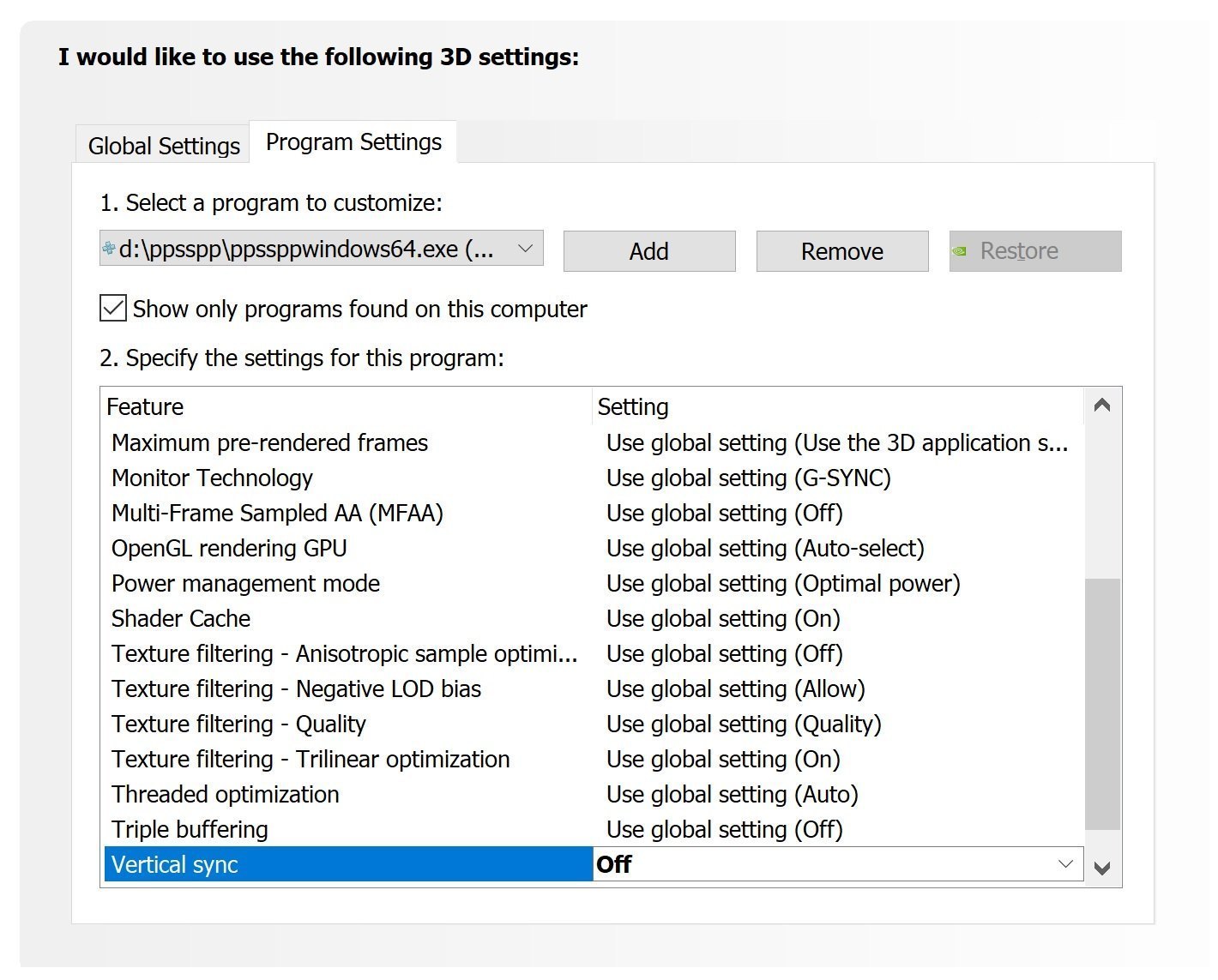The image size is (1218, 980).
Task: Click the scroll up arrow in settings list
Action: [1103, 406]
